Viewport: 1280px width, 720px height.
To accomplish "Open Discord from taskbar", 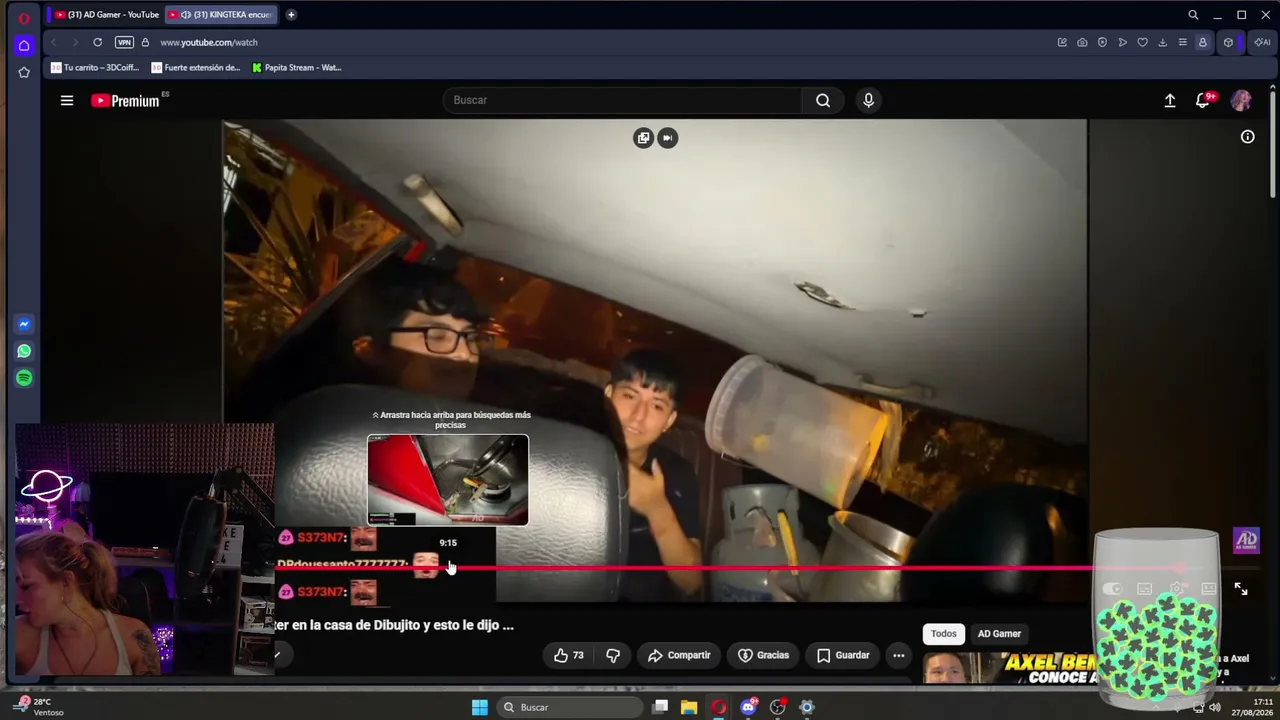I will (x=748, y=707).
